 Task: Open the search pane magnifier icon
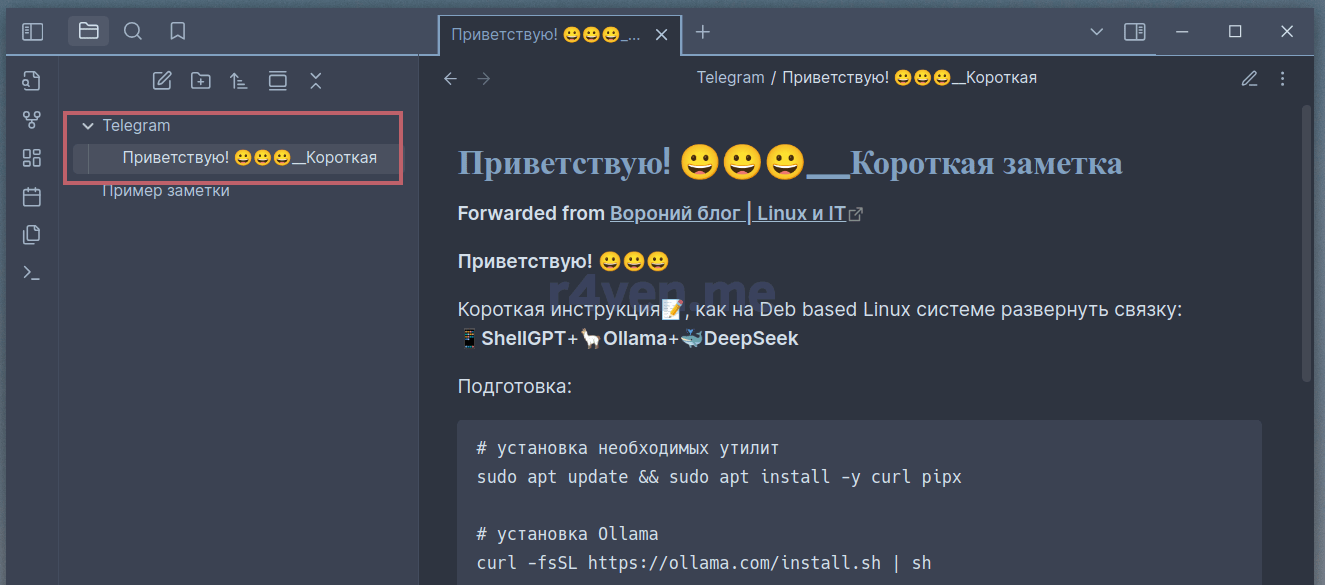click(x=133, y=32)
